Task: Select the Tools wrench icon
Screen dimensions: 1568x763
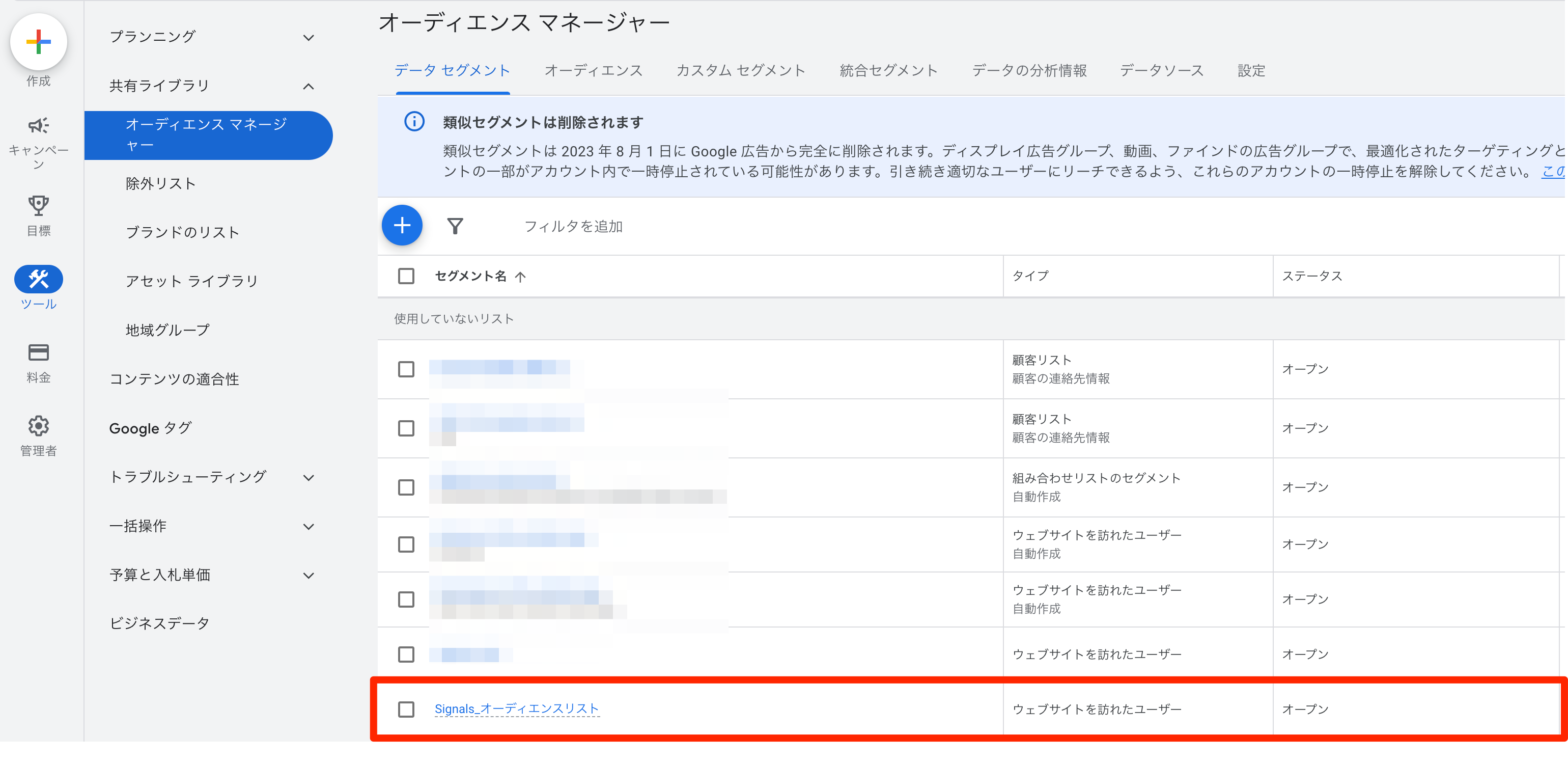Action: [x=38, y=279]
